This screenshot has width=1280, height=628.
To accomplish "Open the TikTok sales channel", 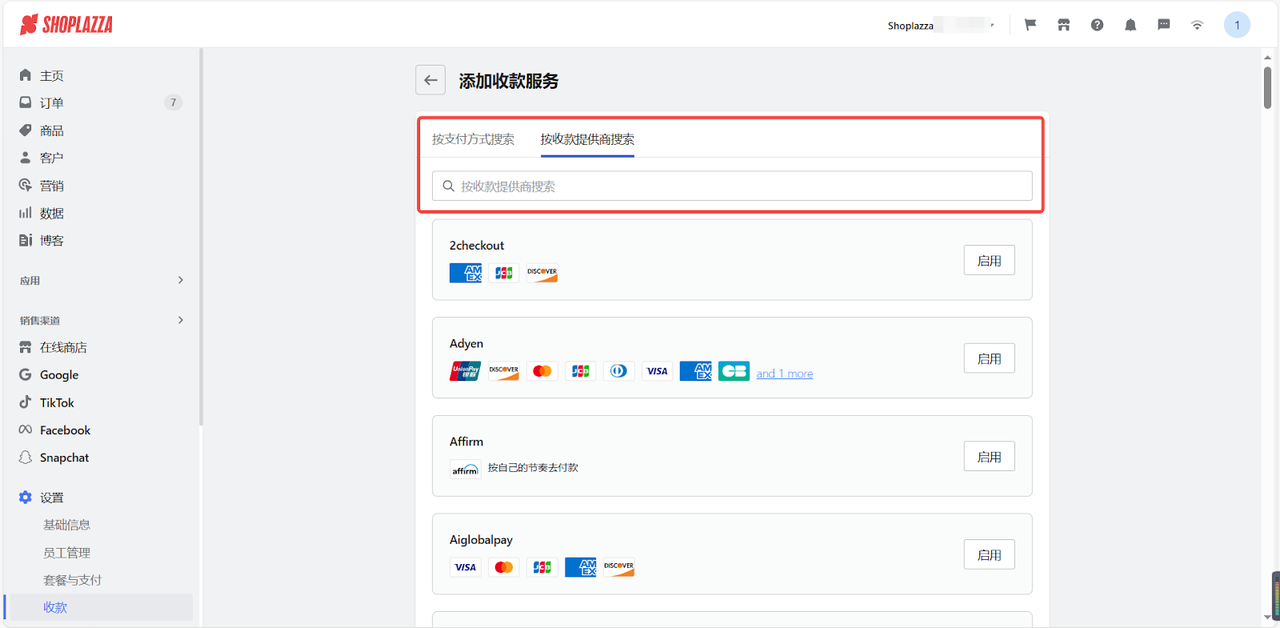I will (56, 402).
